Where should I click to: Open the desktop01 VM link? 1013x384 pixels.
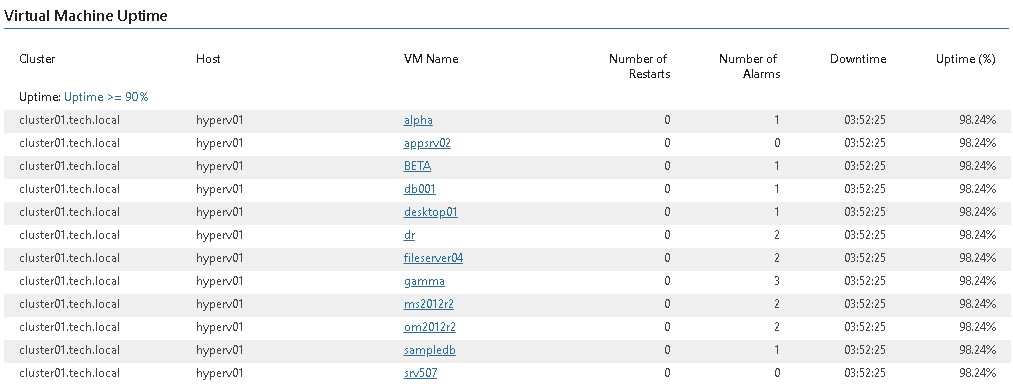point(431,212)
